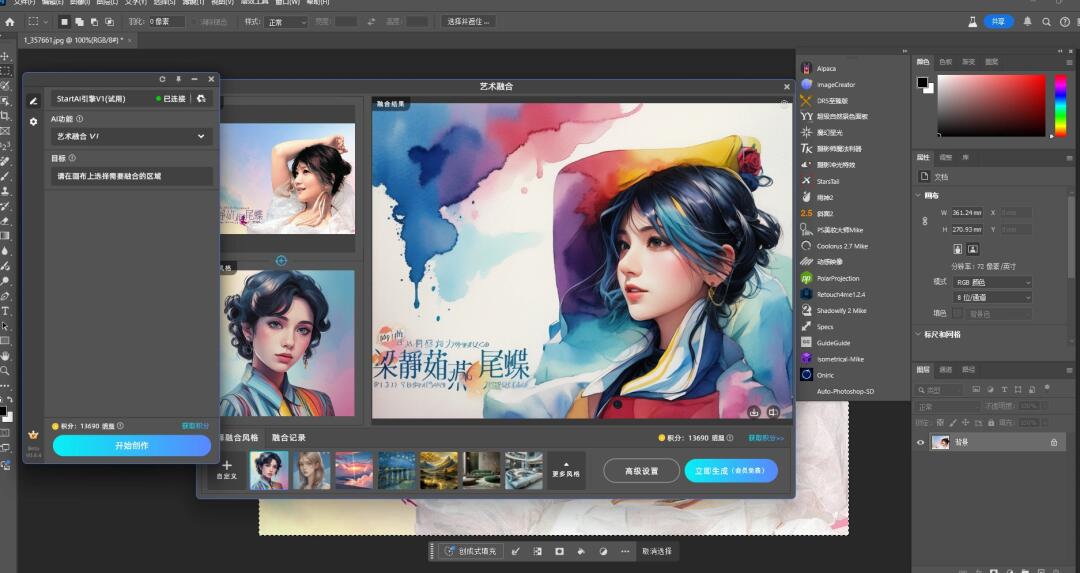This screenshot has width=1080, height=573.
Task: Click the compare icon on fusion result
Action: [x=773, y=412]
